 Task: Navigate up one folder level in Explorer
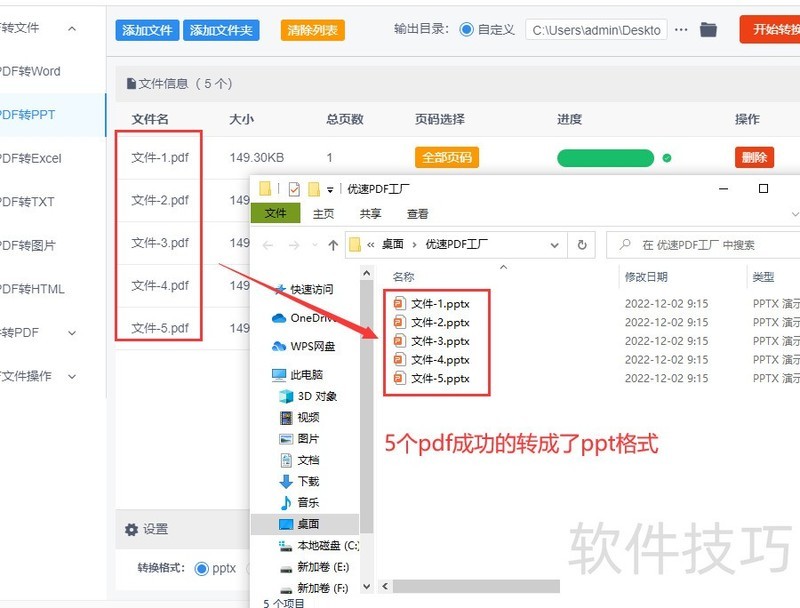[331, 243]
